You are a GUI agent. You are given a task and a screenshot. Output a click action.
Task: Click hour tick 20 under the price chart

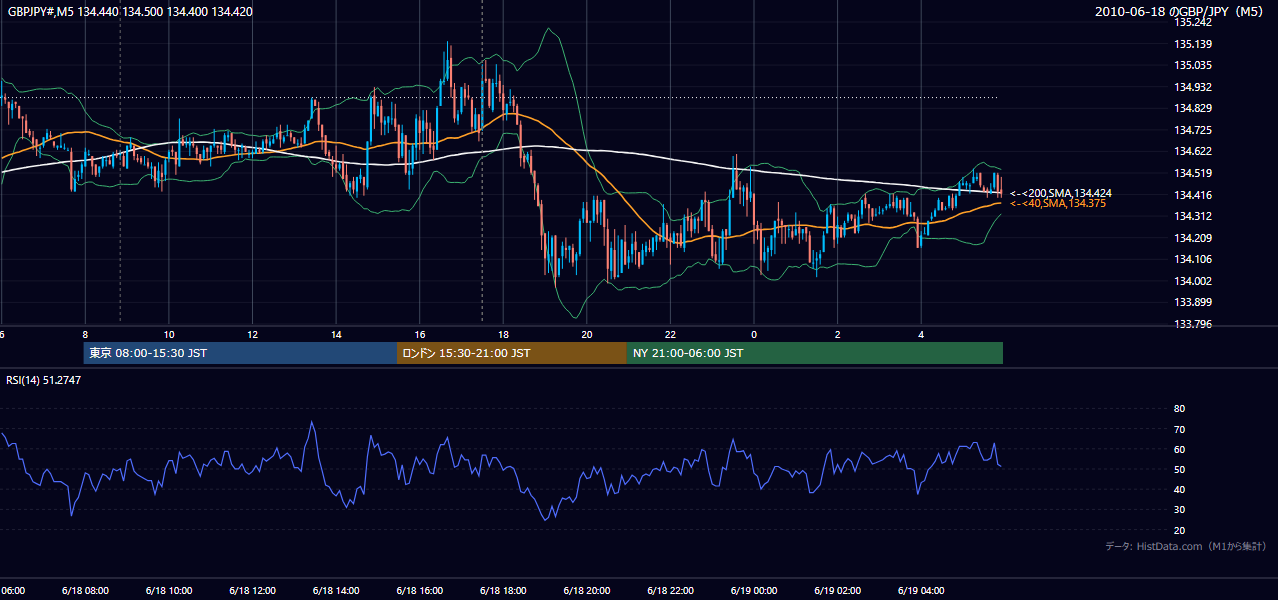click(587, 334)
